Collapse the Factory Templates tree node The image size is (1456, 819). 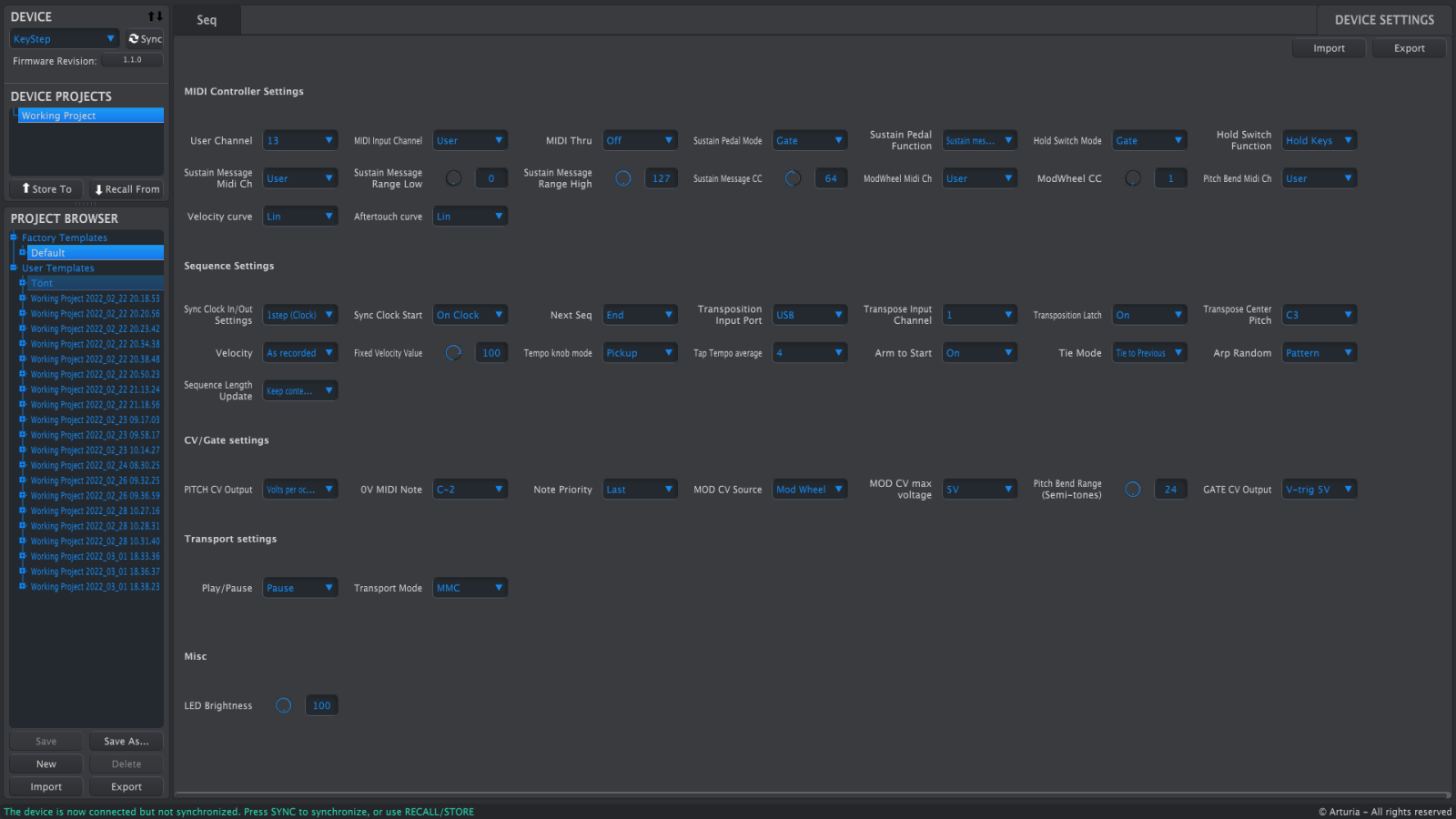(14, 238)
